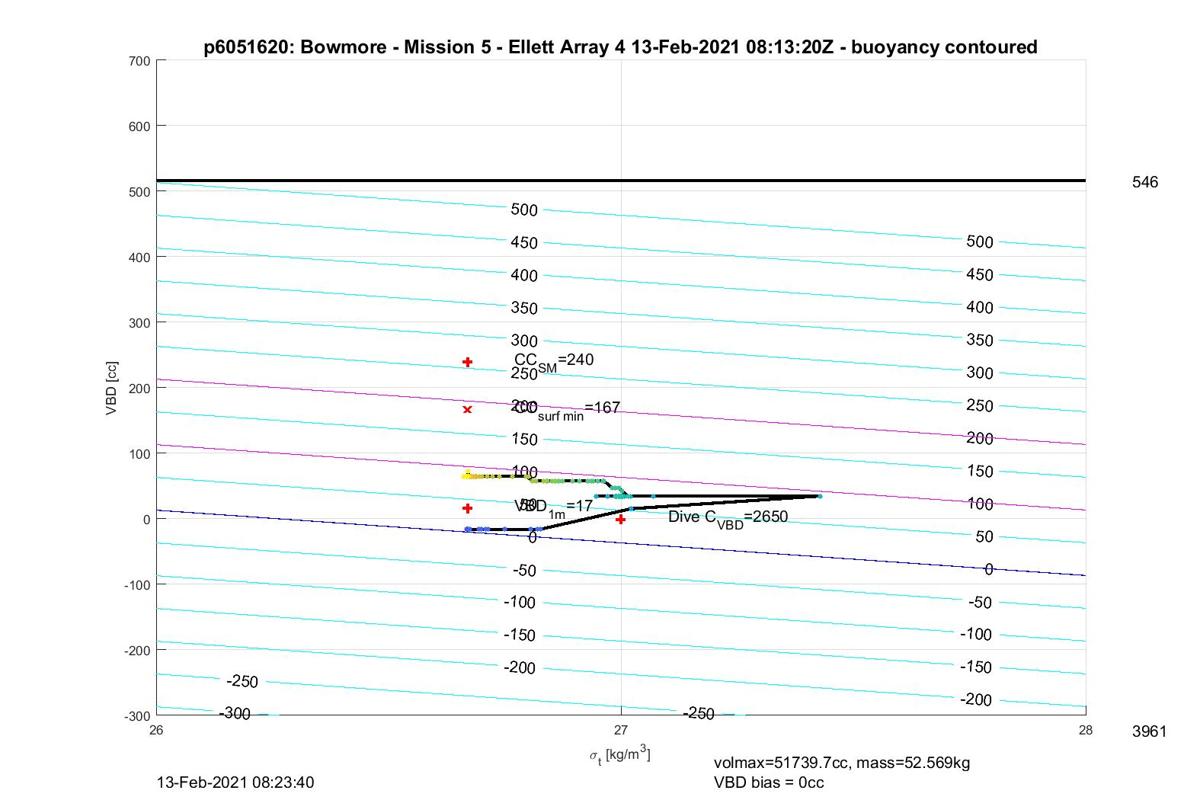
Task: Click the thick black horizontal line labeled 546
Action: pos(621,181)
